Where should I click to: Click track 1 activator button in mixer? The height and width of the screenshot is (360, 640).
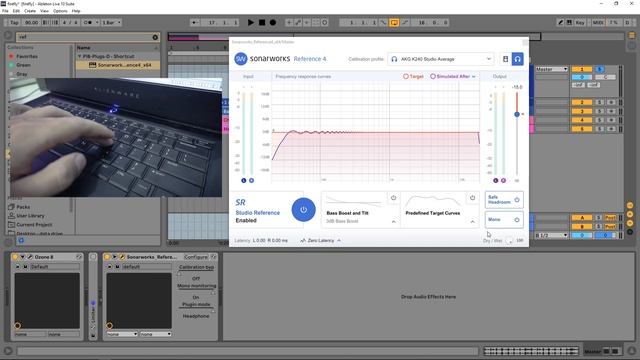(582, 69)
